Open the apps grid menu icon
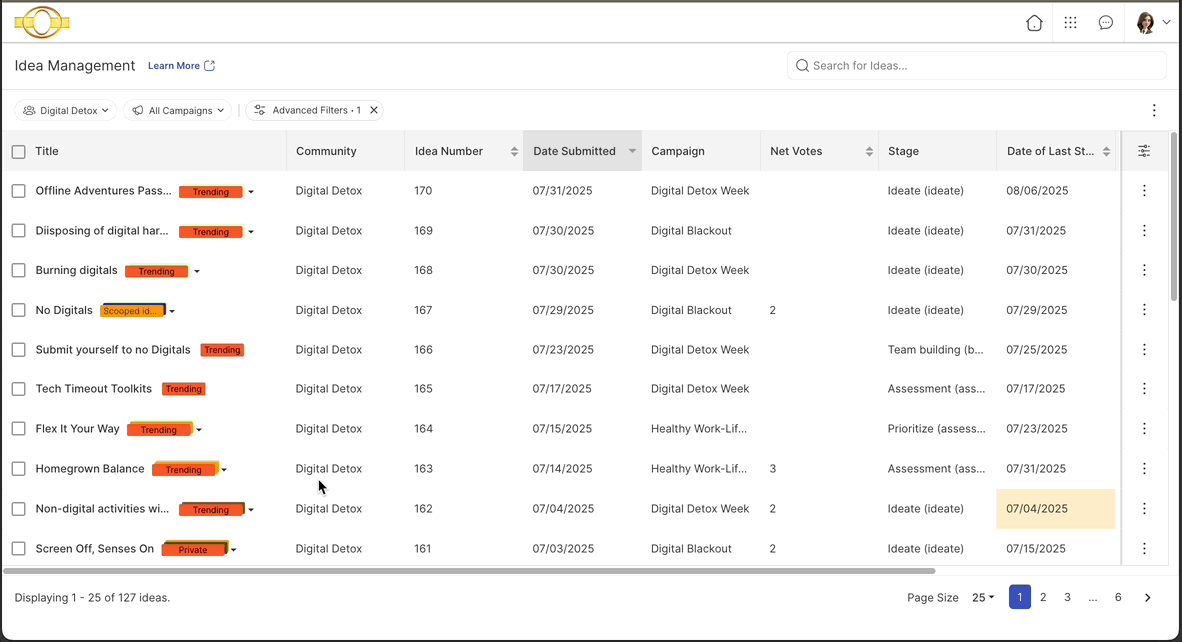 [1070, 23]
